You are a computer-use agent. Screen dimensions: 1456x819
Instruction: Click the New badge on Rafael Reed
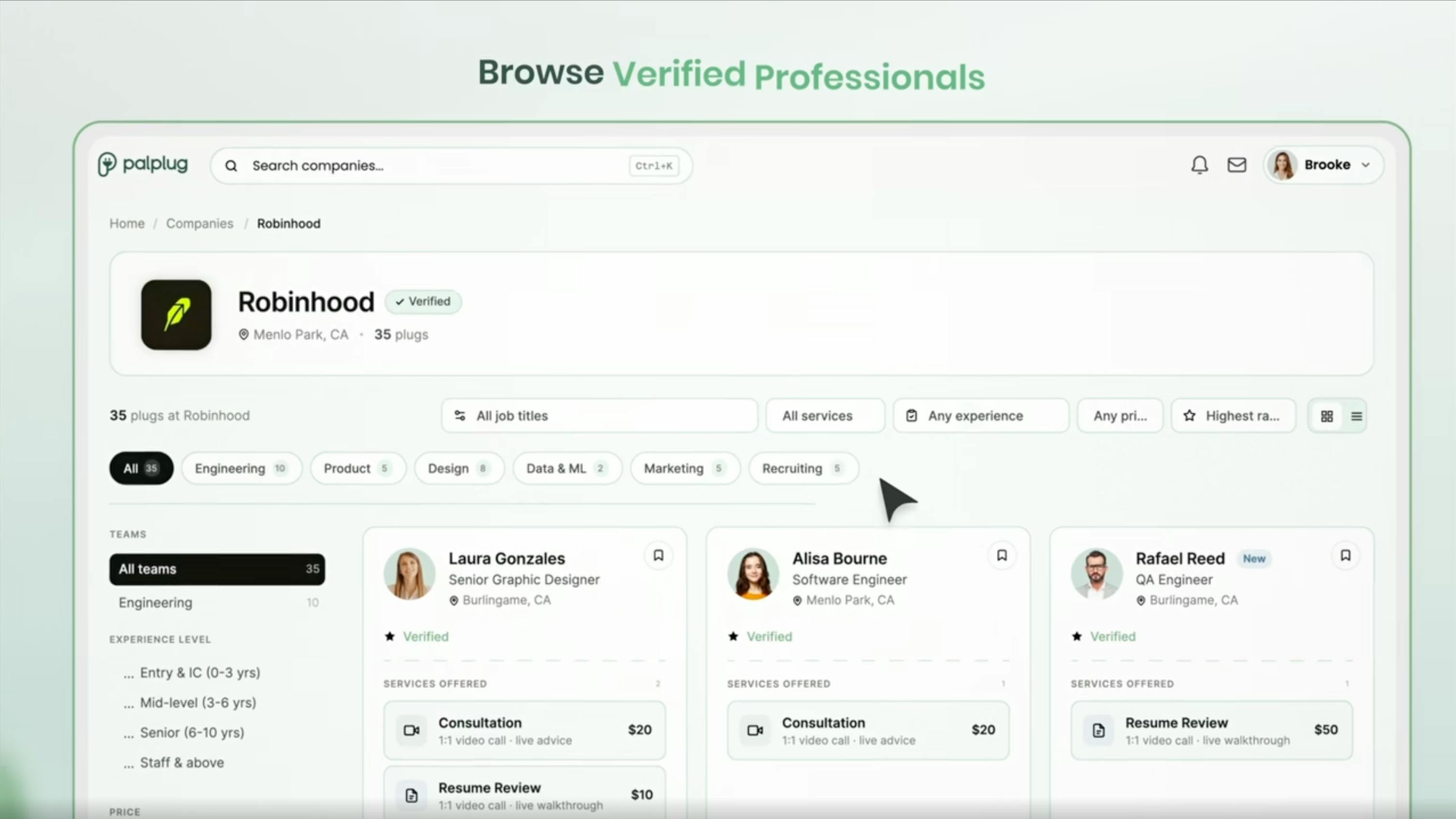1254,559
